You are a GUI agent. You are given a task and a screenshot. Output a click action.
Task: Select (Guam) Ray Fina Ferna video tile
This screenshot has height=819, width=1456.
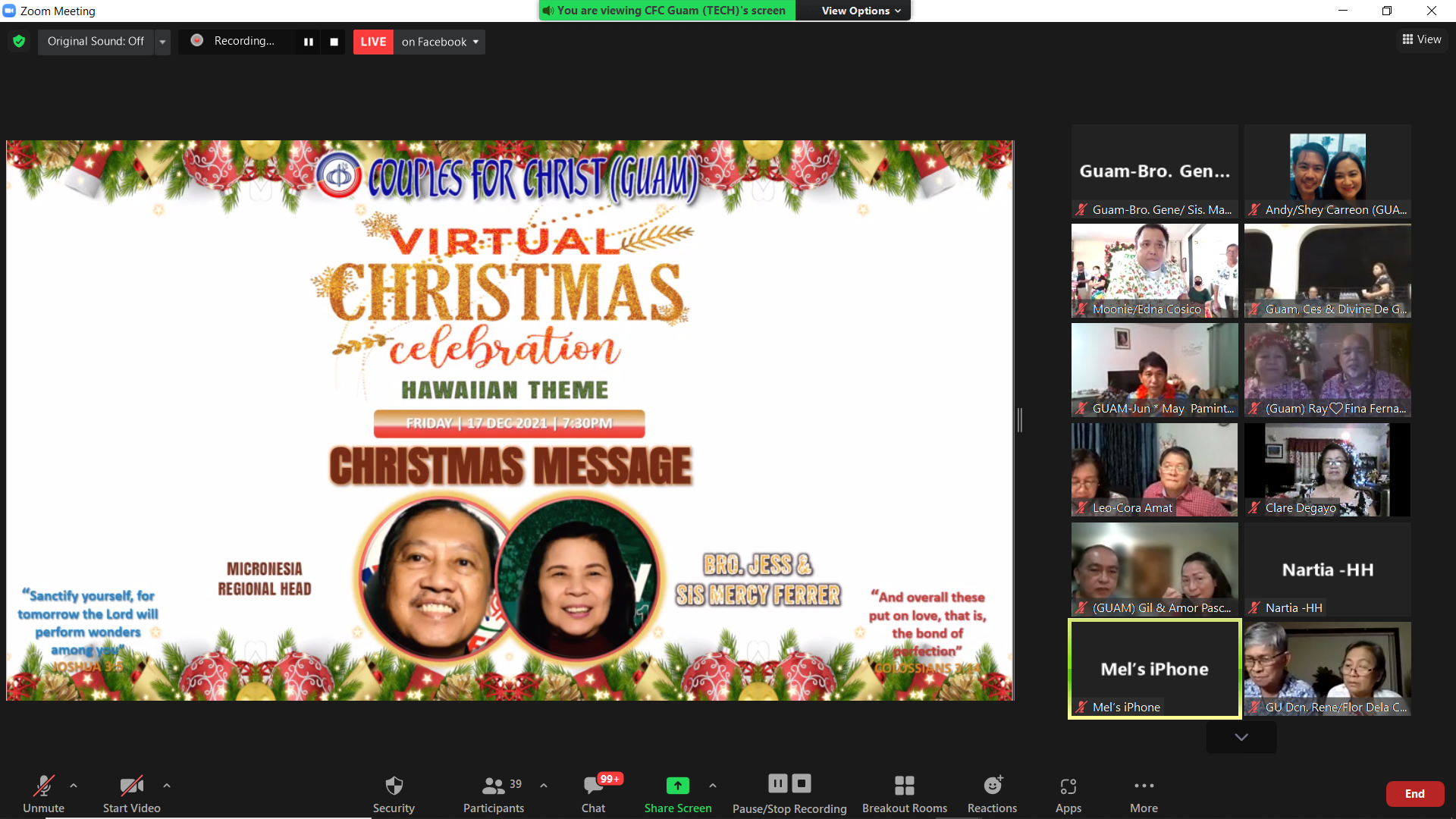(x=1328, y=370)
